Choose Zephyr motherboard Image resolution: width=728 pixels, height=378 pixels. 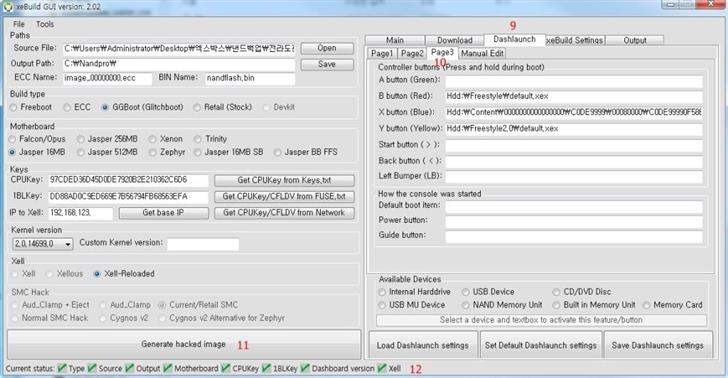[168, 152]
